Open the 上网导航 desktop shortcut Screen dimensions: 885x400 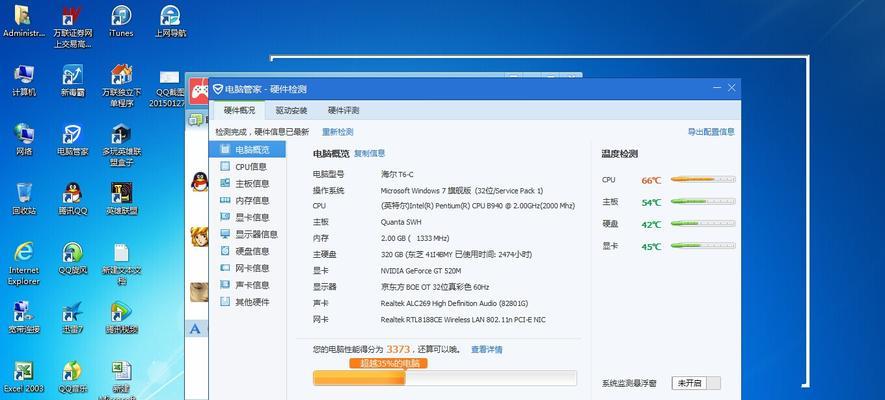(x=170, y=21)
